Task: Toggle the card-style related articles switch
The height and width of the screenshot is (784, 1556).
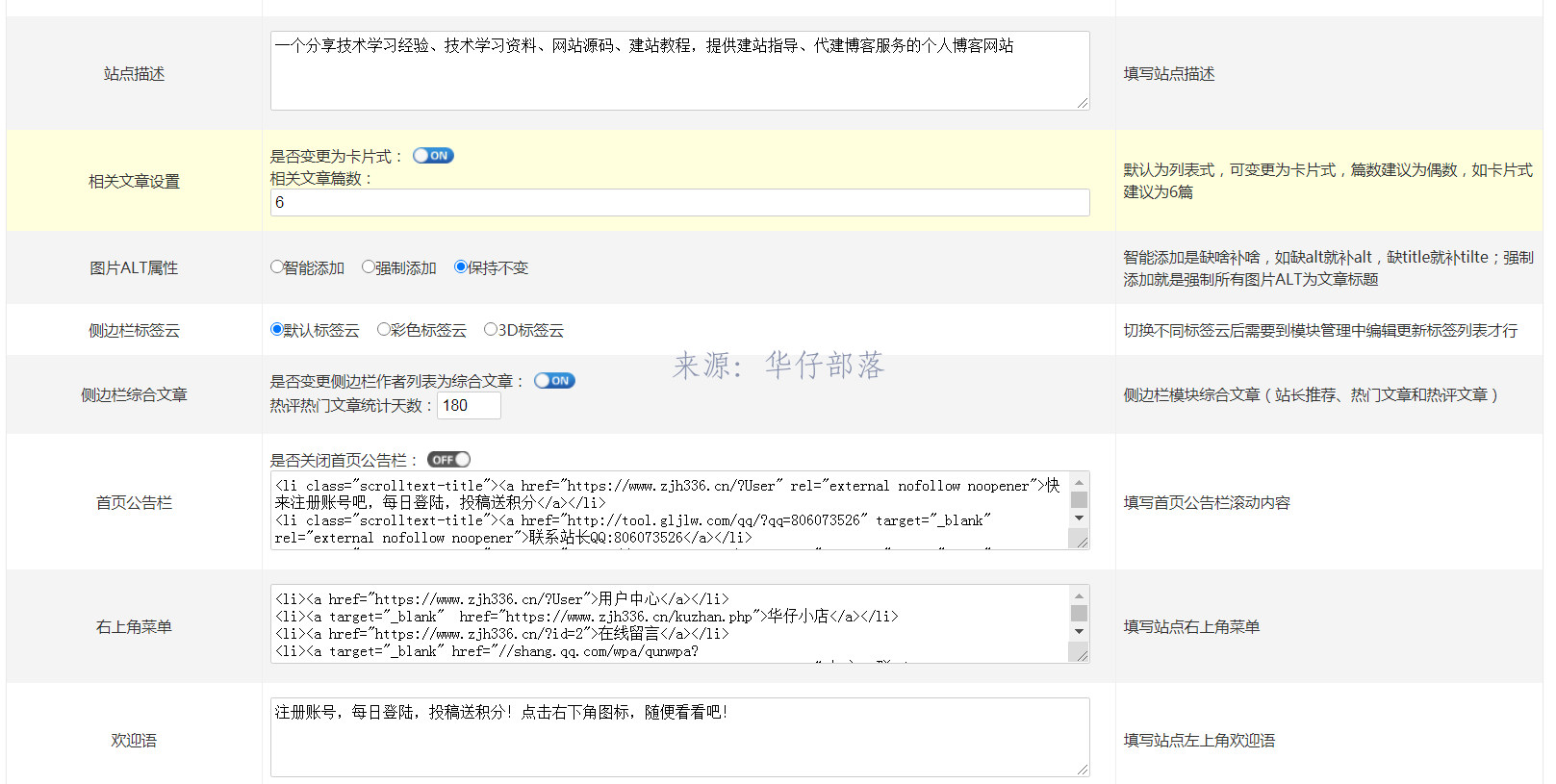Action: 433,156
